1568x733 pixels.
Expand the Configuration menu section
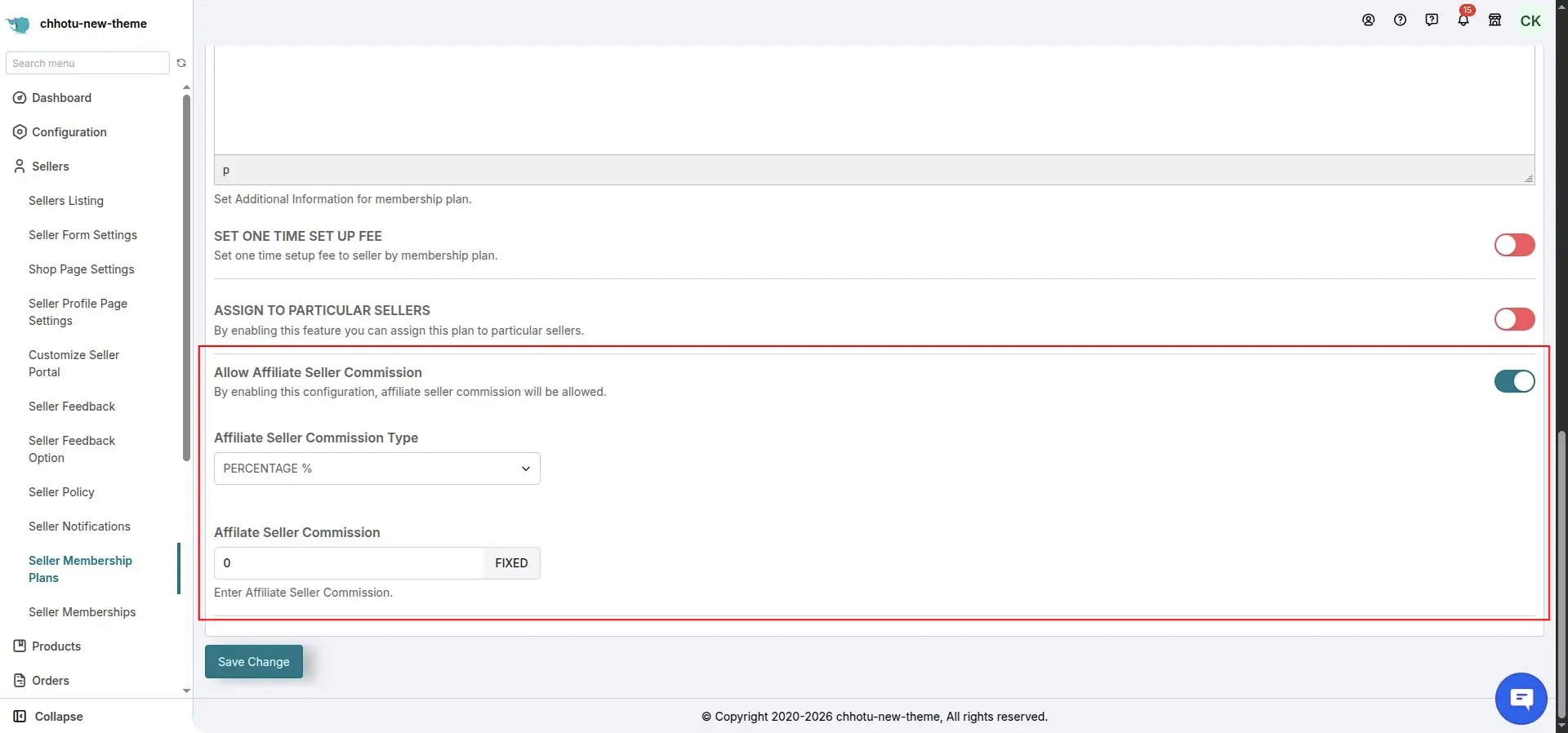pyautogui.click(x=69, y=132)
